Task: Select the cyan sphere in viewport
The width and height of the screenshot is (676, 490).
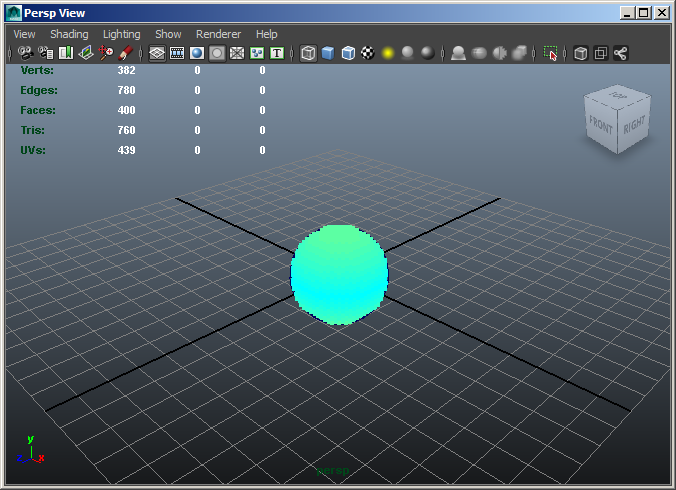Action: point(339,275)
